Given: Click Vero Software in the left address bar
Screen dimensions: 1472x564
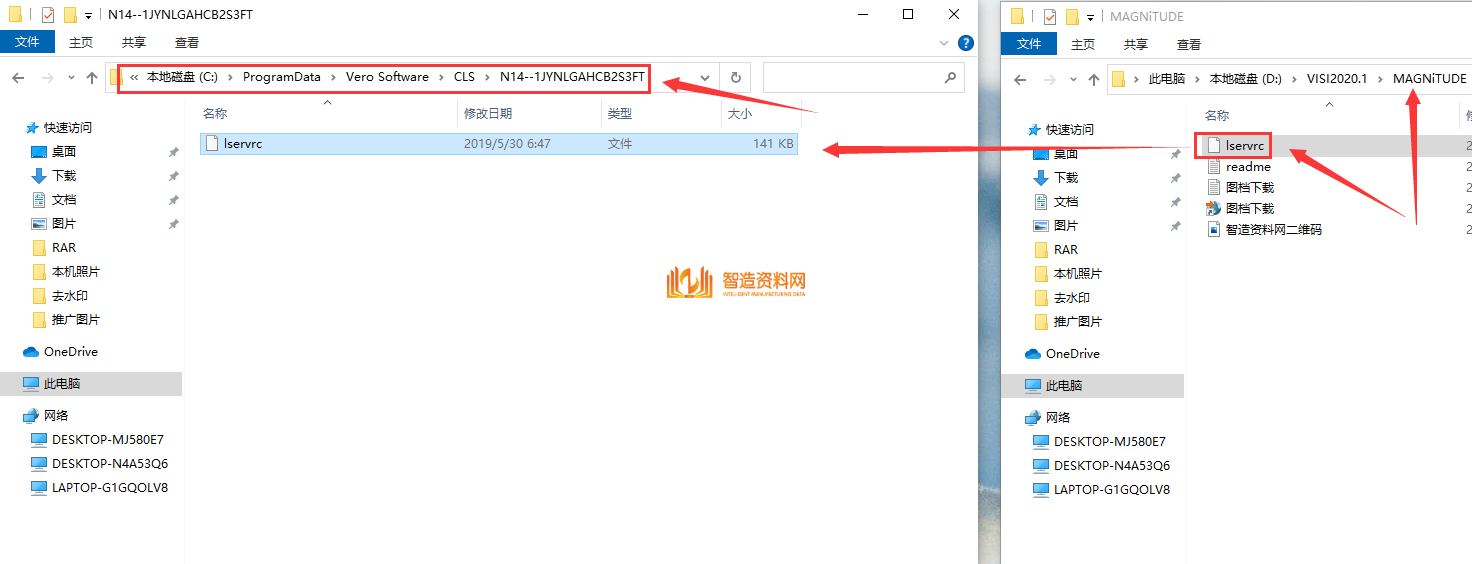Looking at the screenshot, I should pos(387,77).
